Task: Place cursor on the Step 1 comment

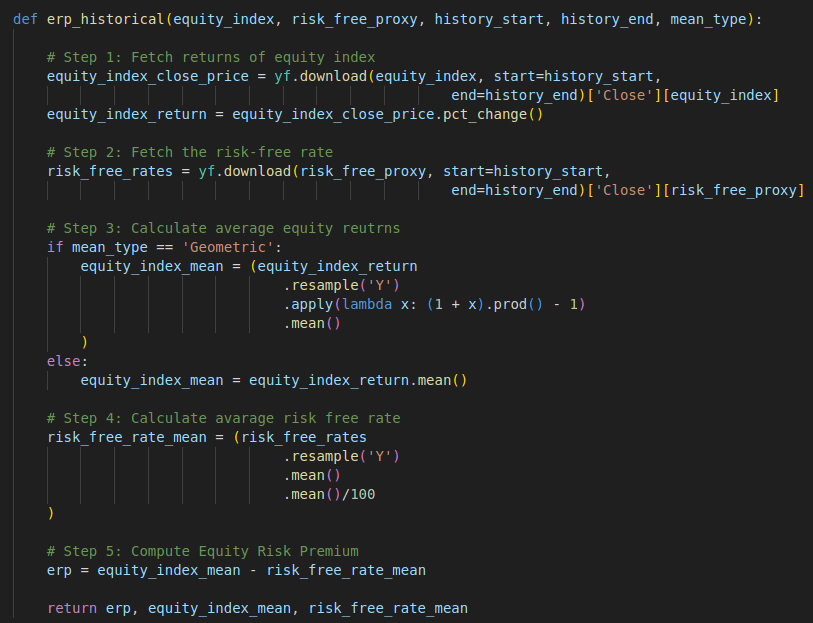Action: (x=210, y=57)
